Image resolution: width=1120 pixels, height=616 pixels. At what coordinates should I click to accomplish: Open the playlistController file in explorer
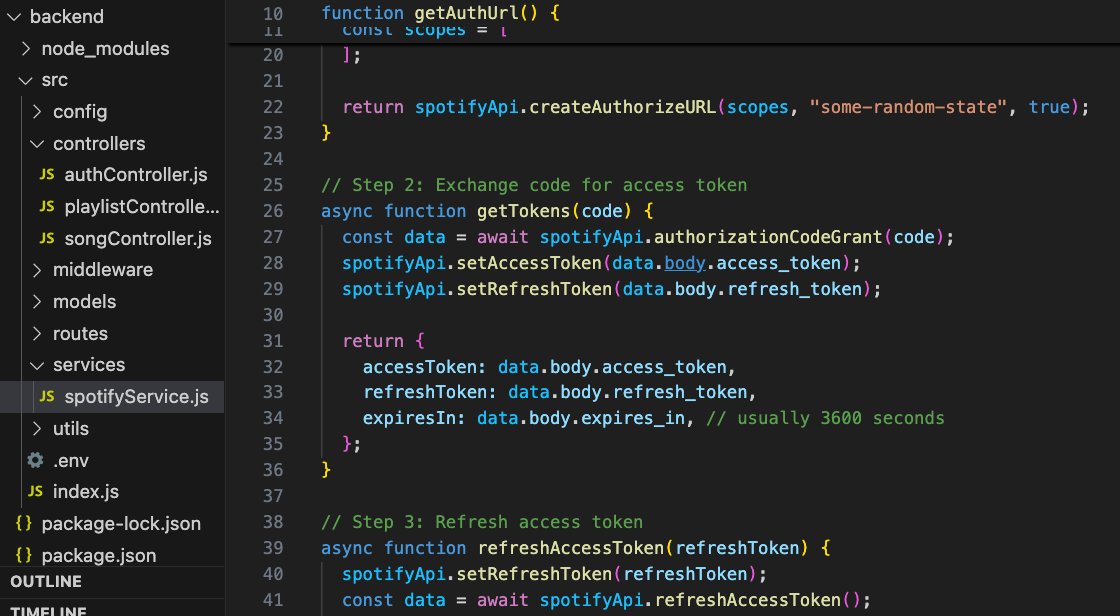[141, 207]
